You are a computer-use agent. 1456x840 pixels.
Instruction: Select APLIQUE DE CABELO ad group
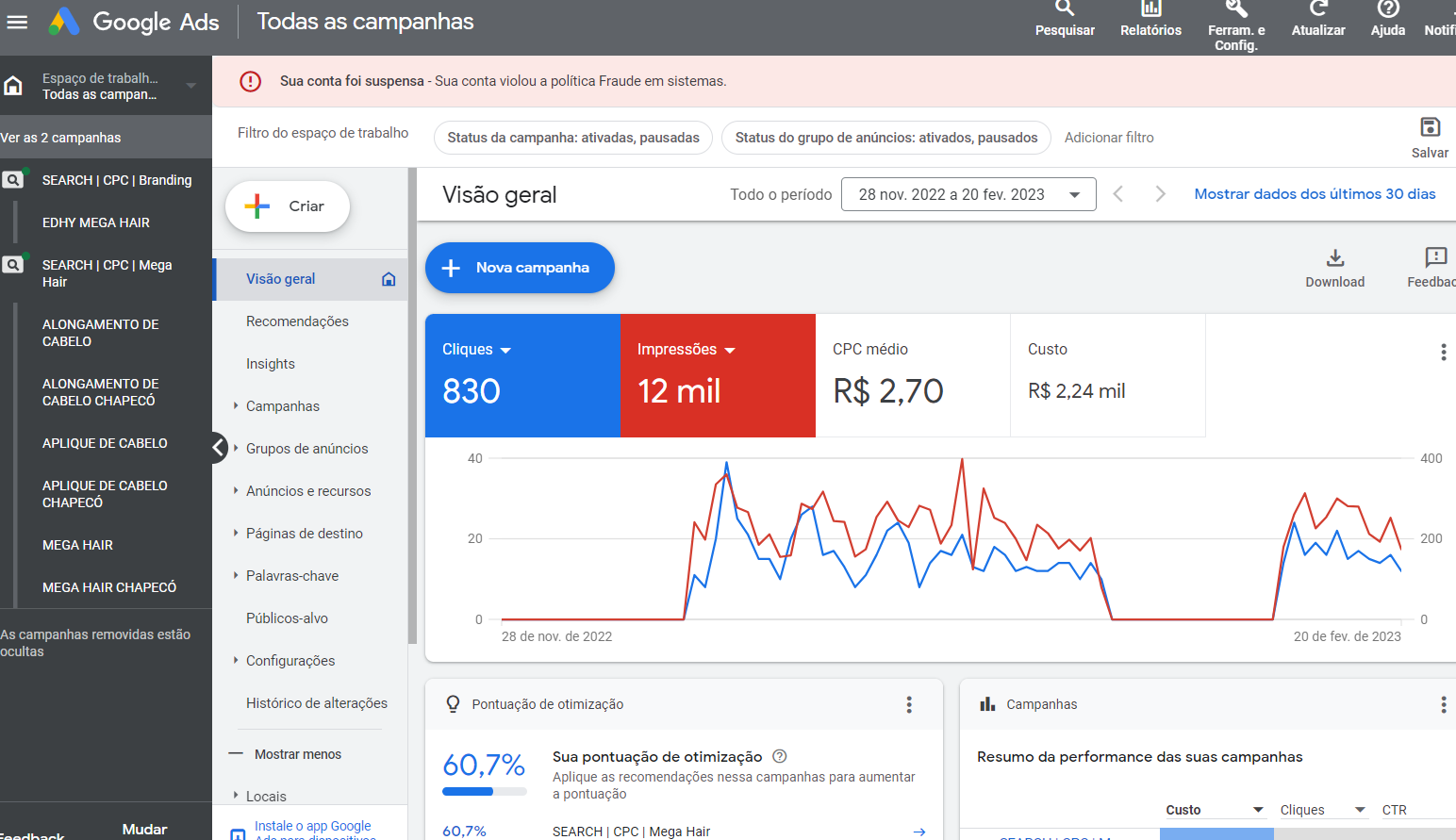(105, 443)
